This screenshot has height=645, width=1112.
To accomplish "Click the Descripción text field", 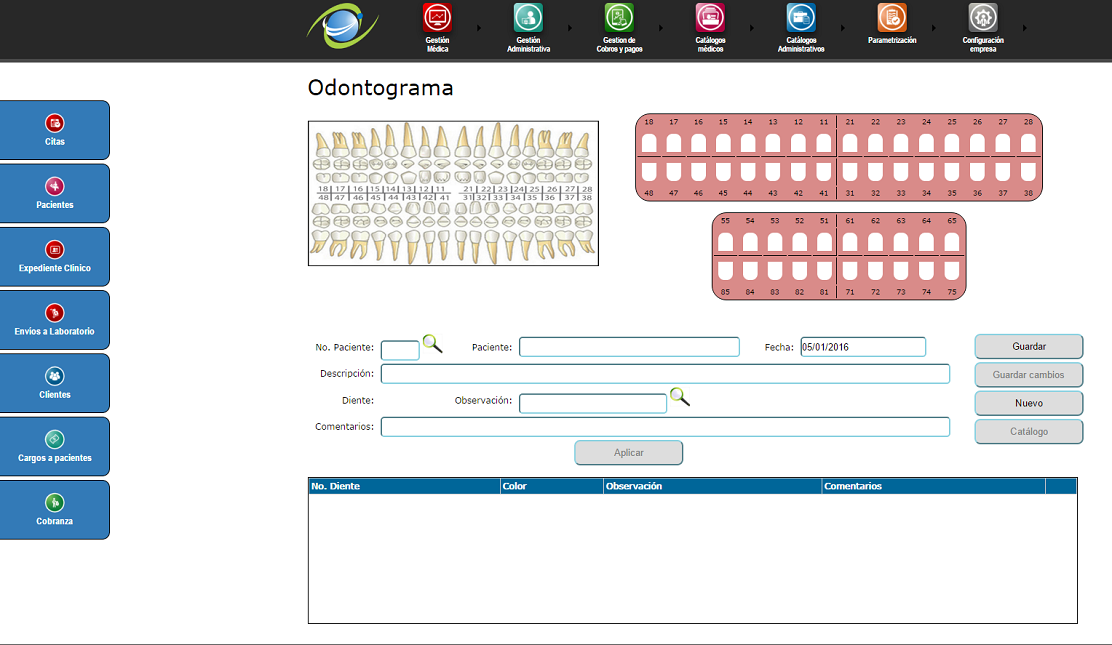I will click(x=665, y=374).
